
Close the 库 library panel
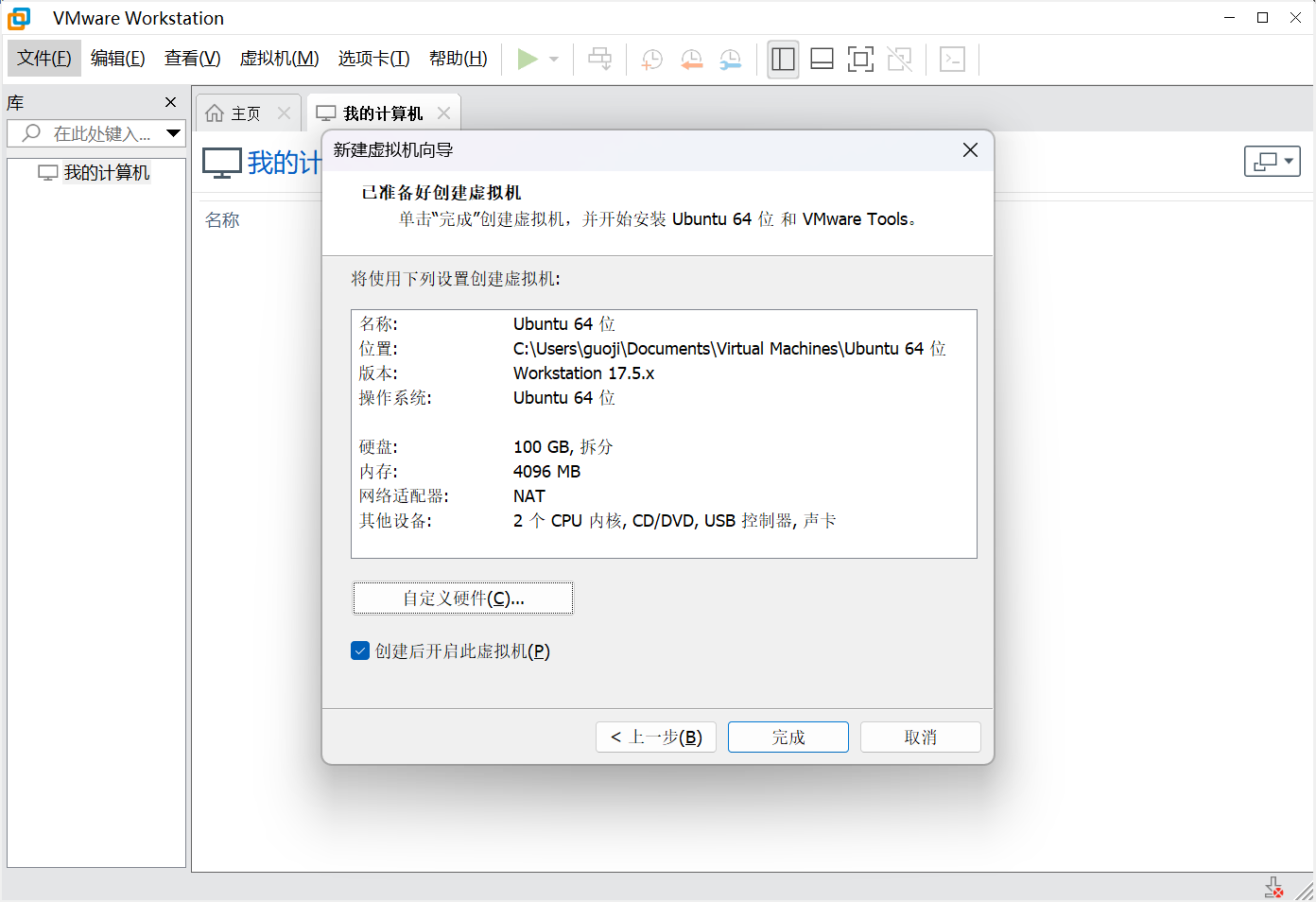coord(171,102)
